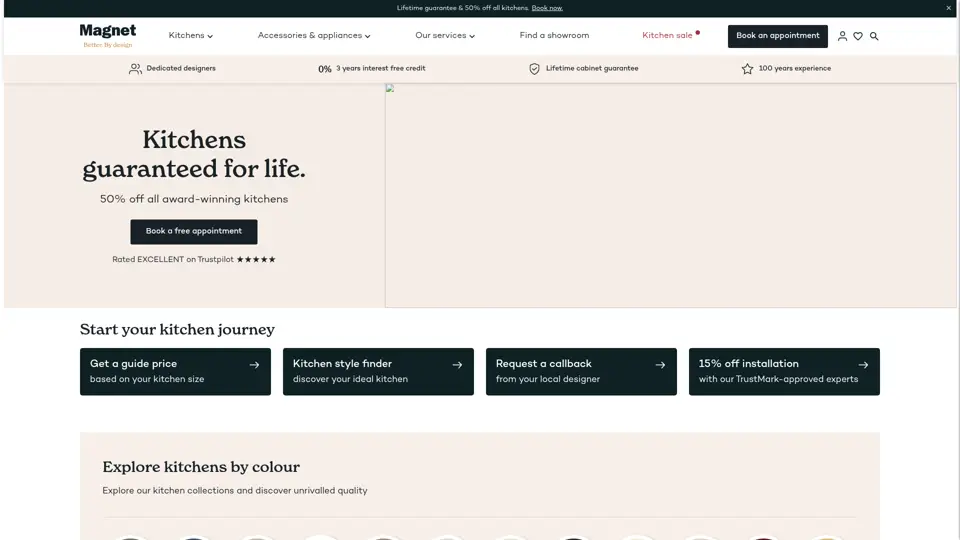Image resolution: width=960 pixels, height=540 pixels.
Task: Open the Kitchen sale page
Action: click(x=667, y=36)
